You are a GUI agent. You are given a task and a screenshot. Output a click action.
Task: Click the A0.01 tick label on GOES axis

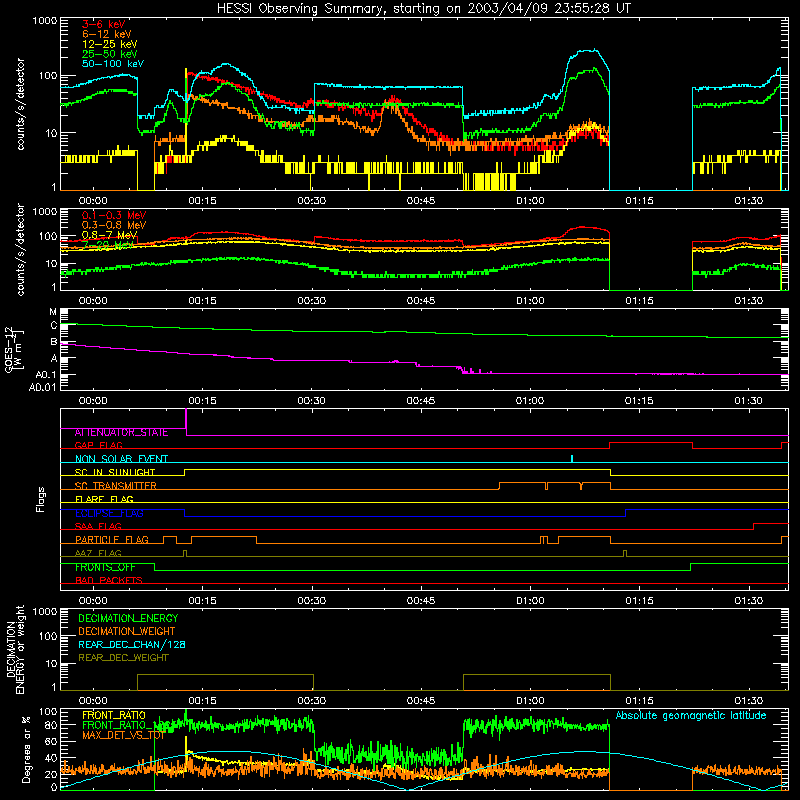[43, 387]
